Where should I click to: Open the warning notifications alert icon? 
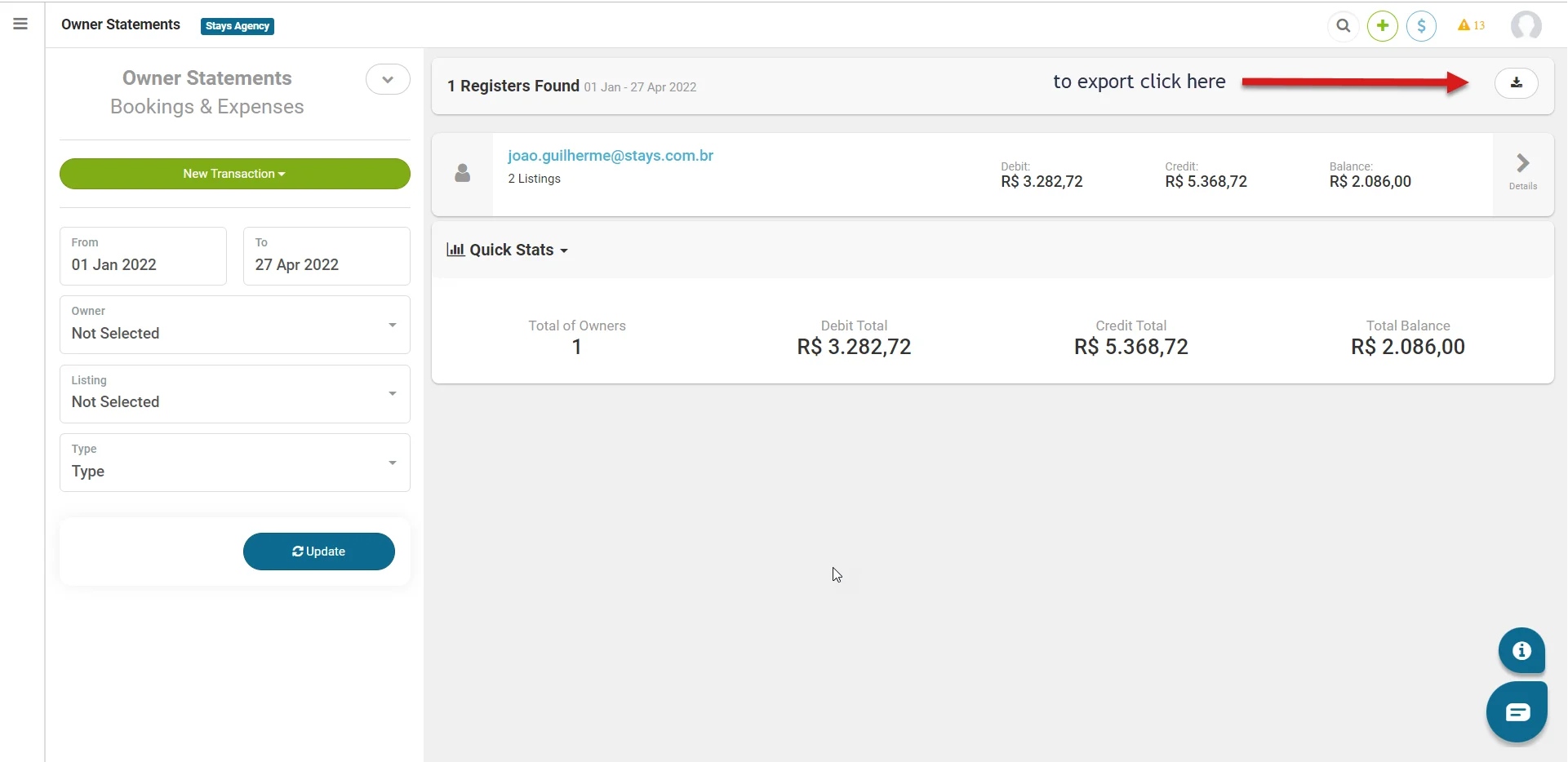1471,26
